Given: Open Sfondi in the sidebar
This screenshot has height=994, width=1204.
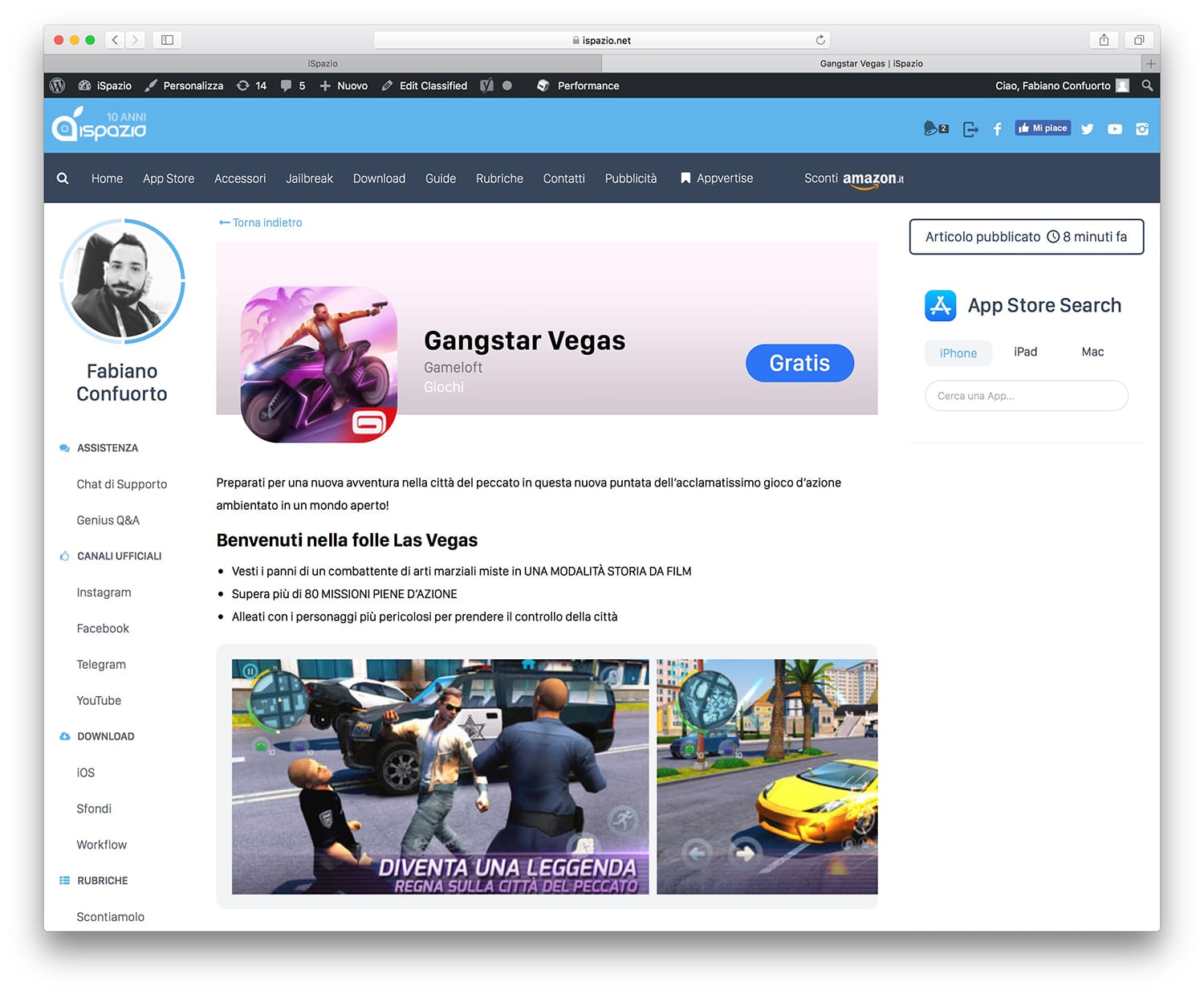Looking at the screenshot, I should pyautogui.click(x=94, y=809).
